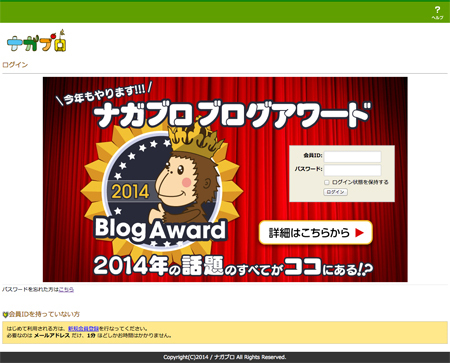This screenshot has width=450, height=363.
Task: Open help via the question mark icon
Action: tap(437, 10)
